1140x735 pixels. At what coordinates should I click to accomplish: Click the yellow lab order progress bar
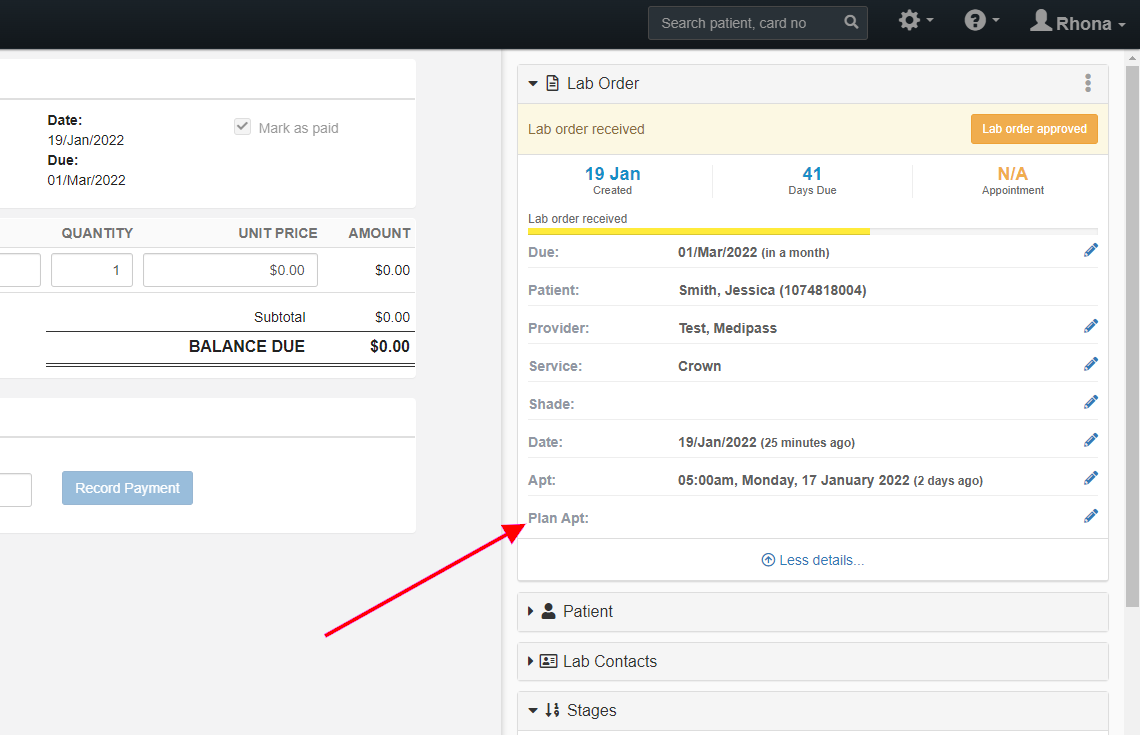coord(699,231)
